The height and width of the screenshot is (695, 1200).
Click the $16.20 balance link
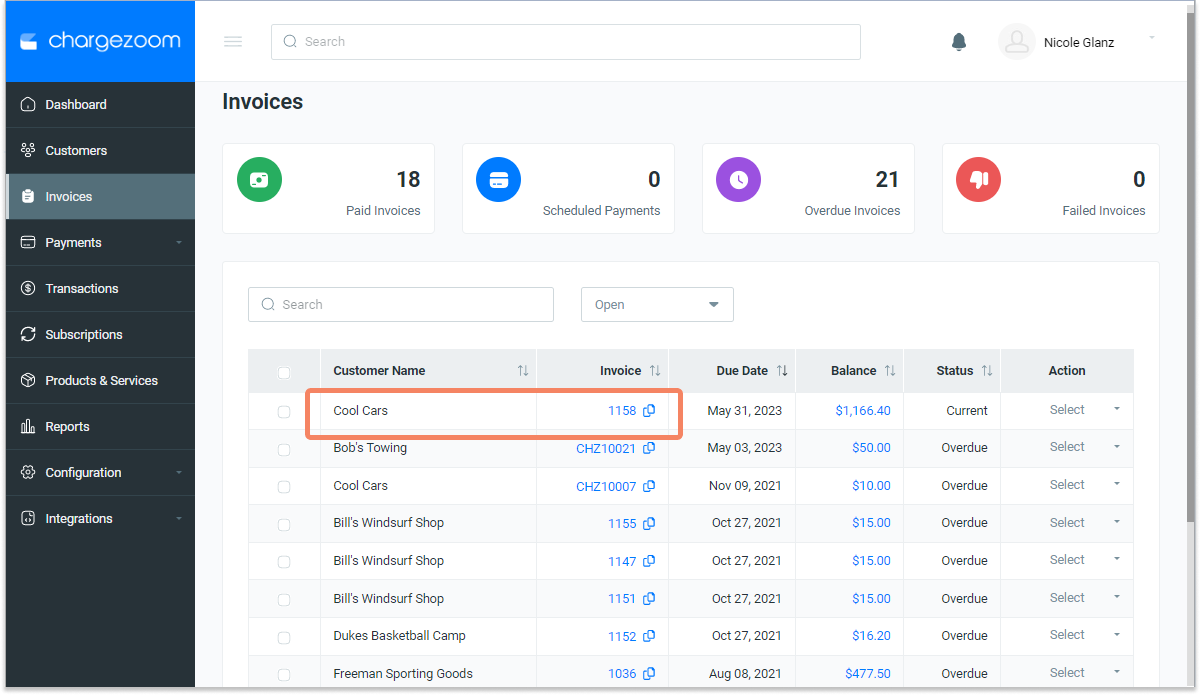point(871,636)
